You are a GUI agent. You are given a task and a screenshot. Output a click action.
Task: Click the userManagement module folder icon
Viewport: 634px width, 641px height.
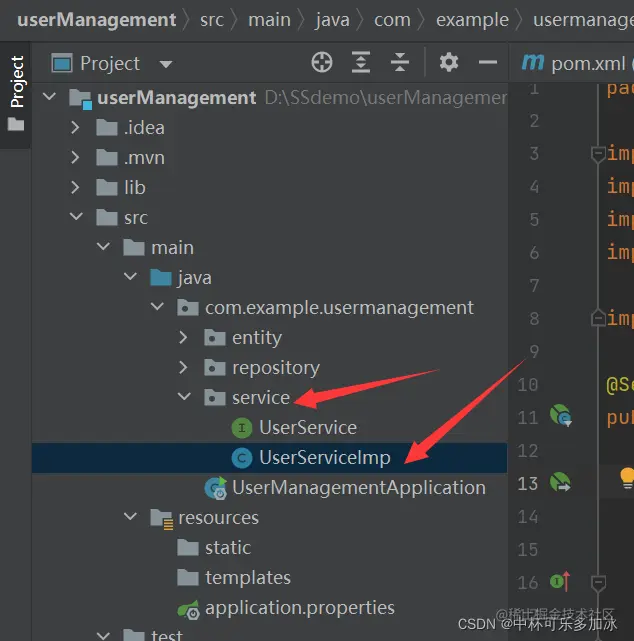coord(80,99)
